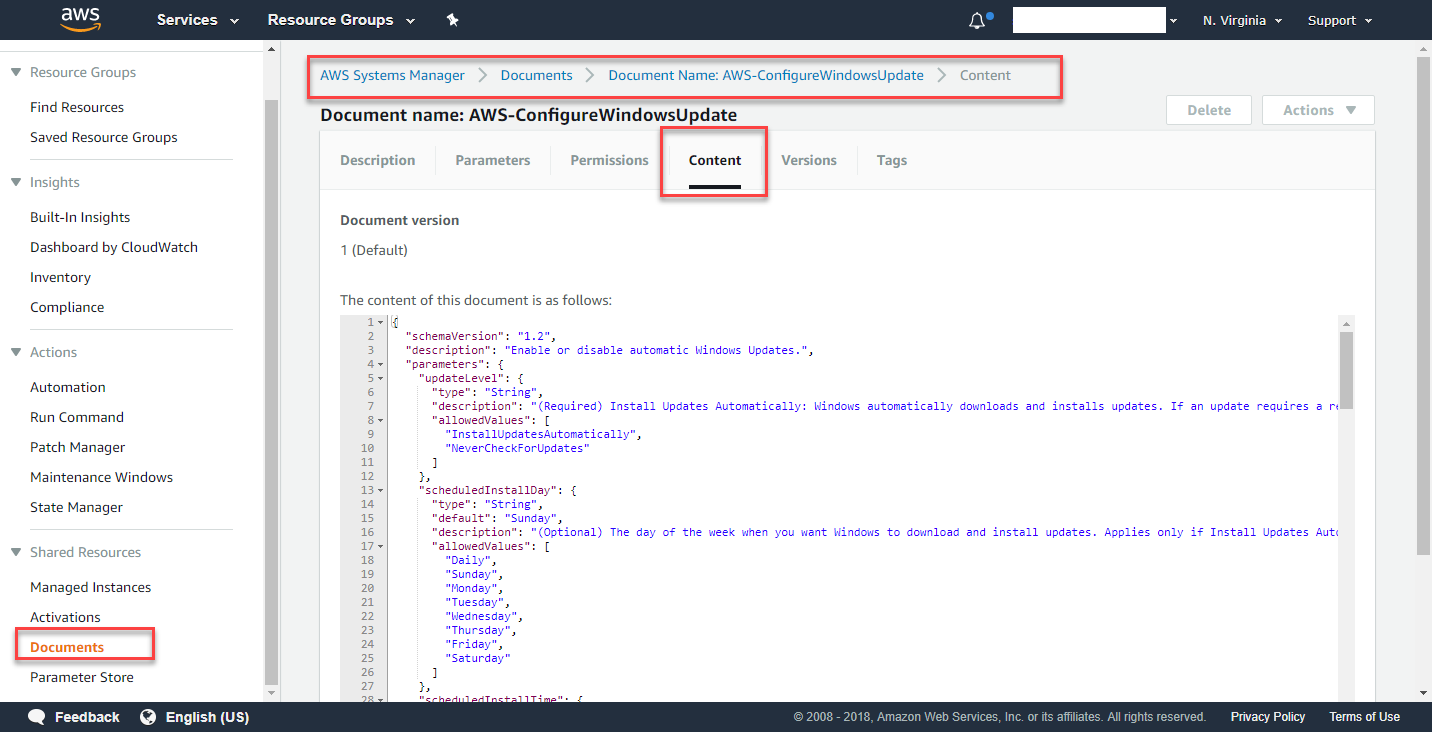
Task: Open the N. Virginia region dropdown
Action: [1242, 20]
